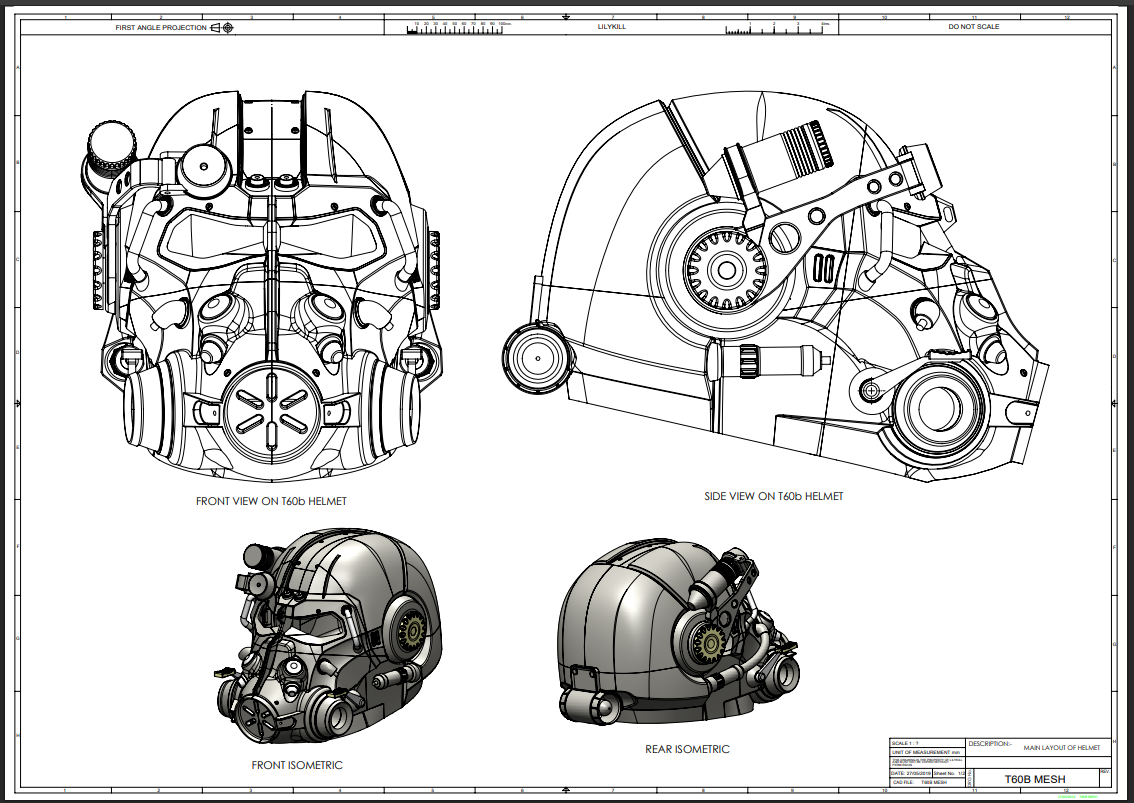Click the 'T60B MESH' drawing title
Image resolution: width=1134 pixels, height=803 pixels.
click(1035, 779)
